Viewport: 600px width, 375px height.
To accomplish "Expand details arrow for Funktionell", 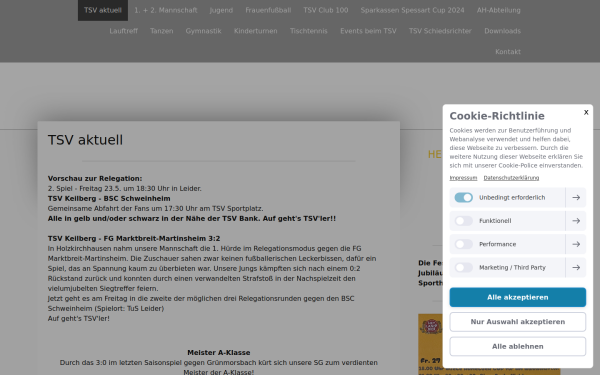I will tap(576, 221).
